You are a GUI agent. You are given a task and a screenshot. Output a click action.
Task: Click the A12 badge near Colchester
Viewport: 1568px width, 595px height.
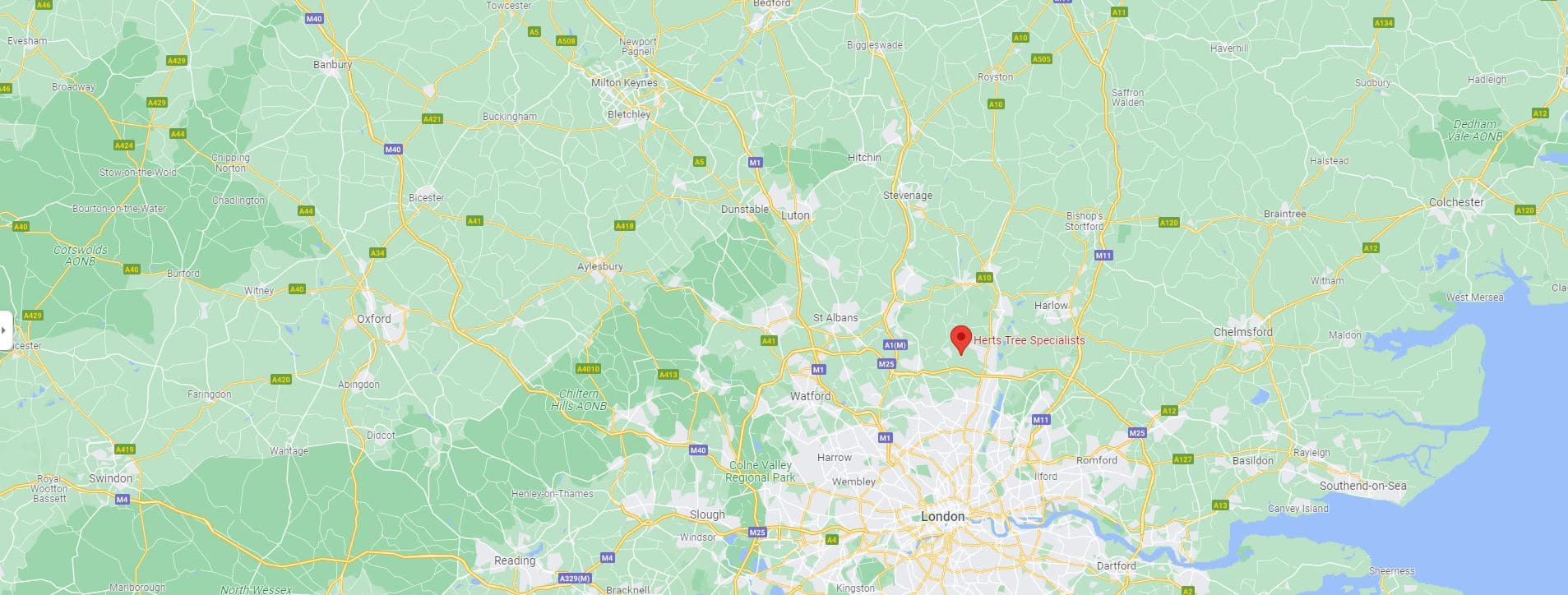tap(1370, 248)
